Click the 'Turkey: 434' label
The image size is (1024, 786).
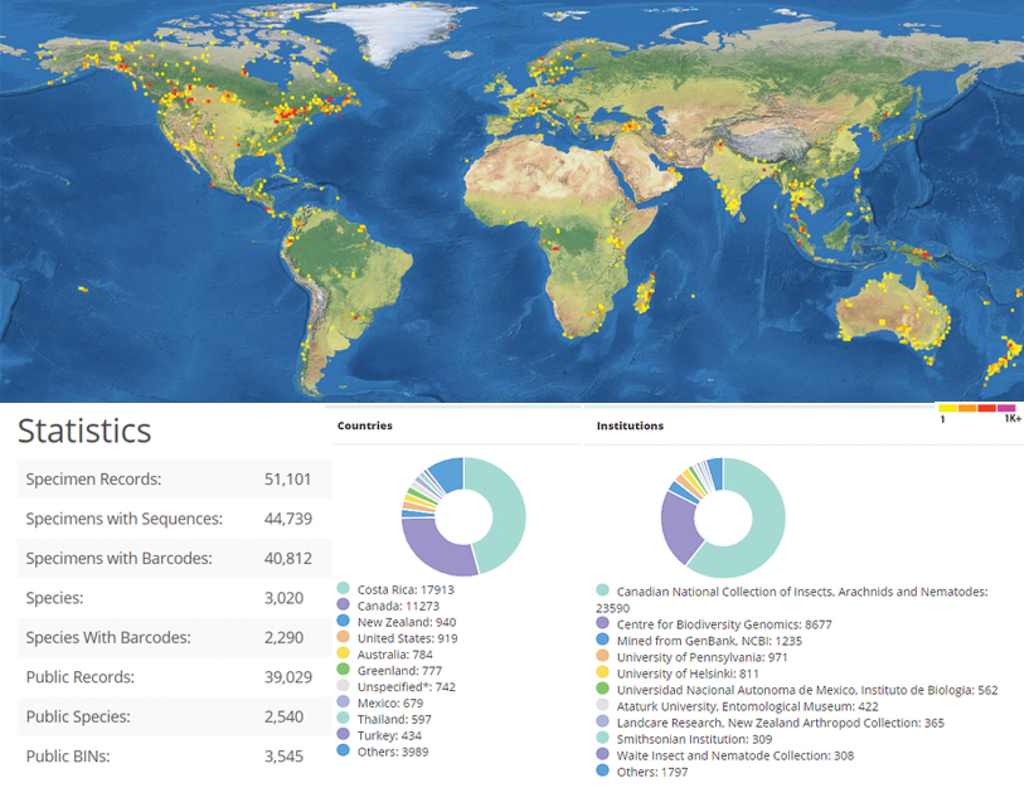pyautogui.click(x=389, y=736)
